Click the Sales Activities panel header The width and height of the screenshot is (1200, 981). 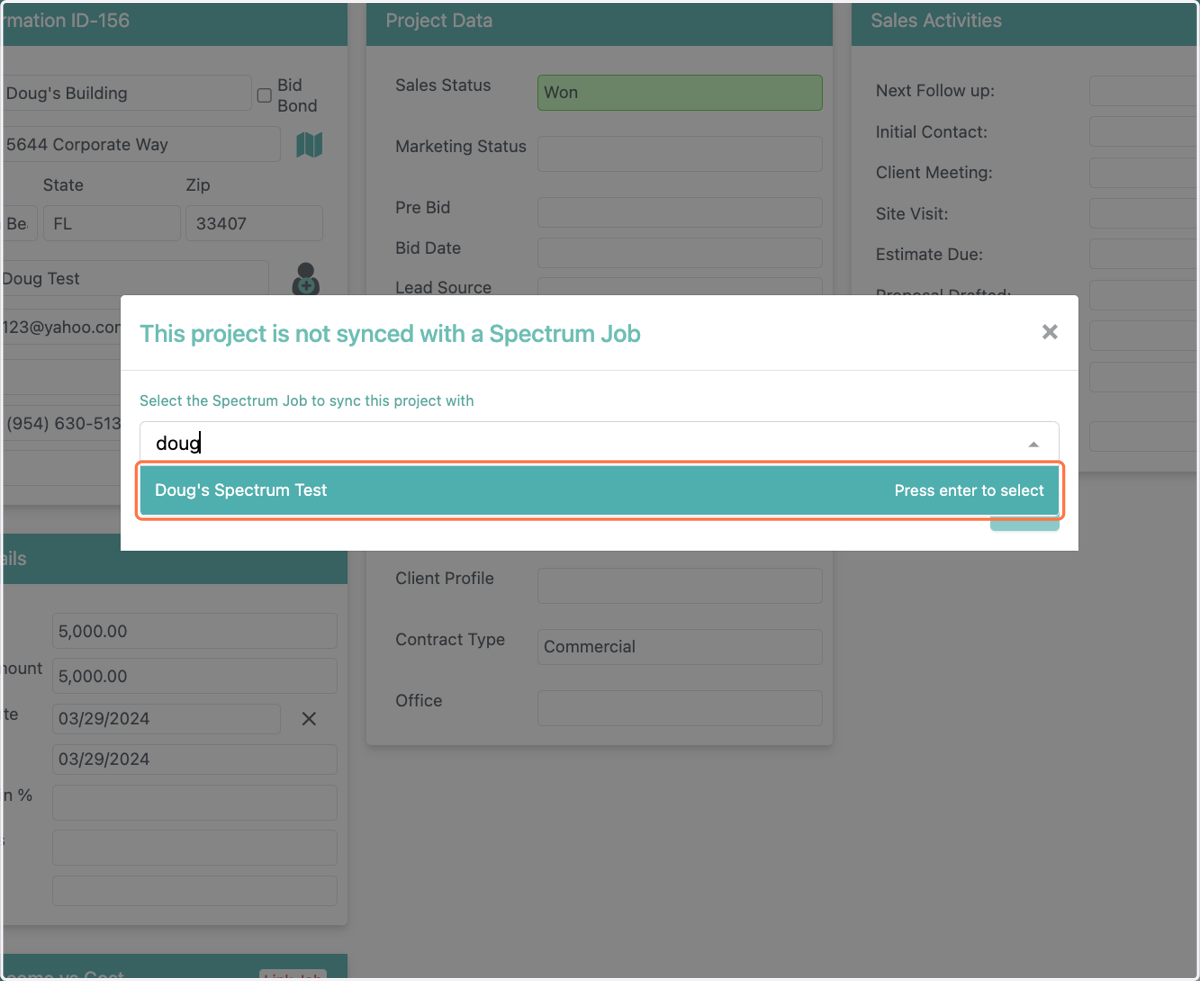[x=1025, y=22]
